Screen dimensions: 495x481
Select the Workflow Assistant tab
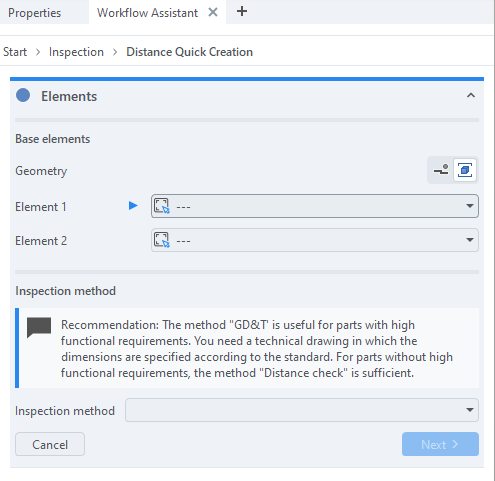coord(147,13)
